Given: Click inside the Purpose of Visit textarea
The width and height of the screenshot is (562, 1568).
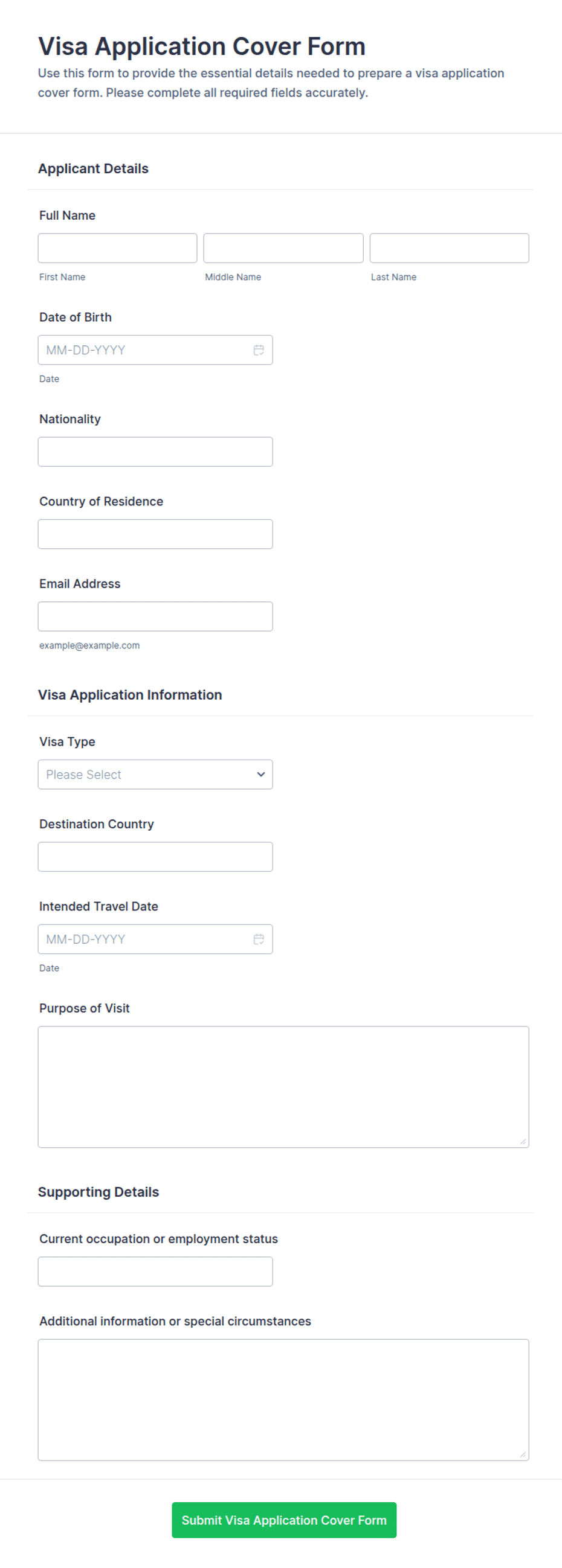Looking at the screenshot, I should tap(283, 1087).
